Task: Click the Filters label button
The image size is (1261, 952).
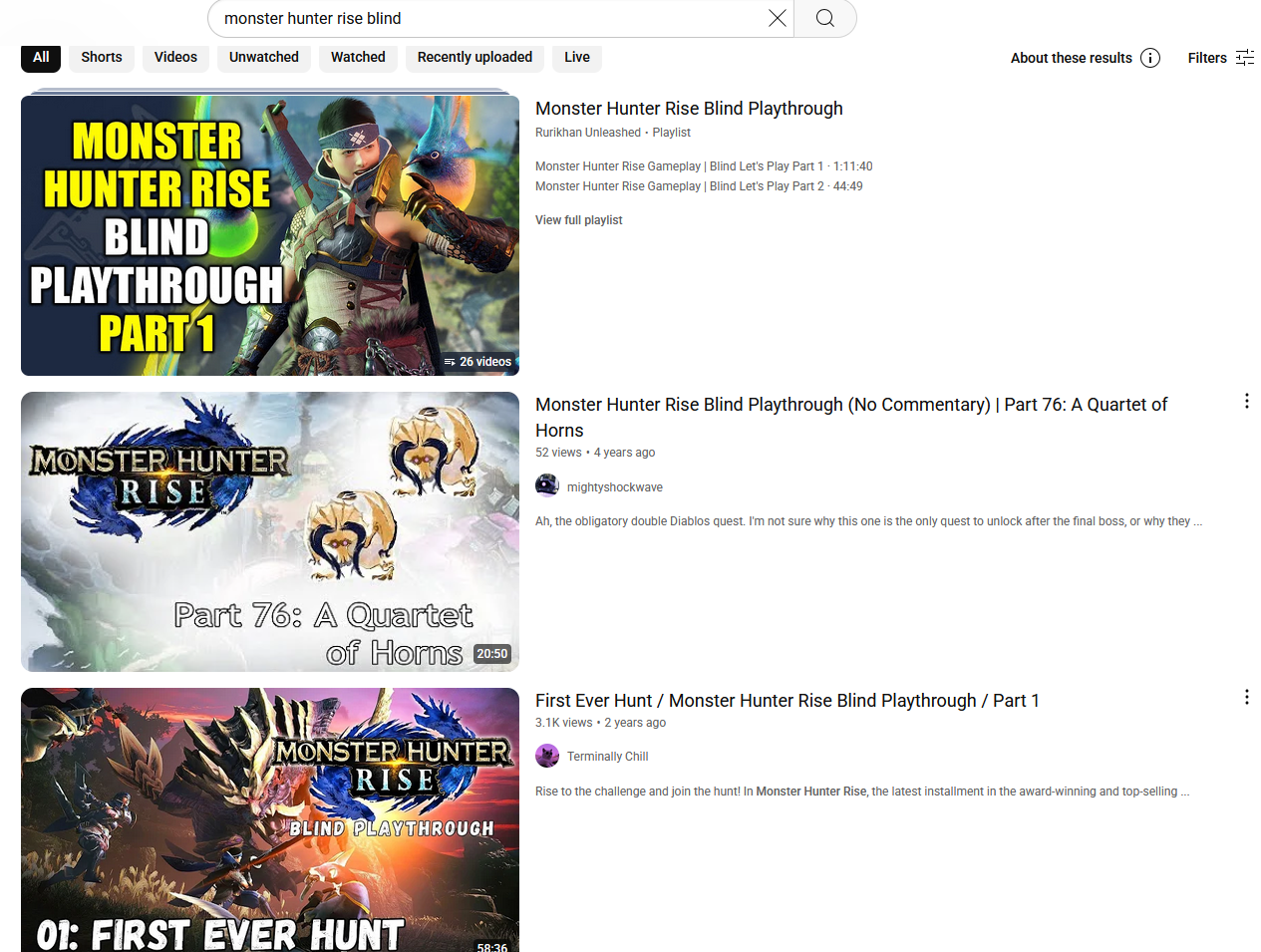Action: pos(1207,58)
